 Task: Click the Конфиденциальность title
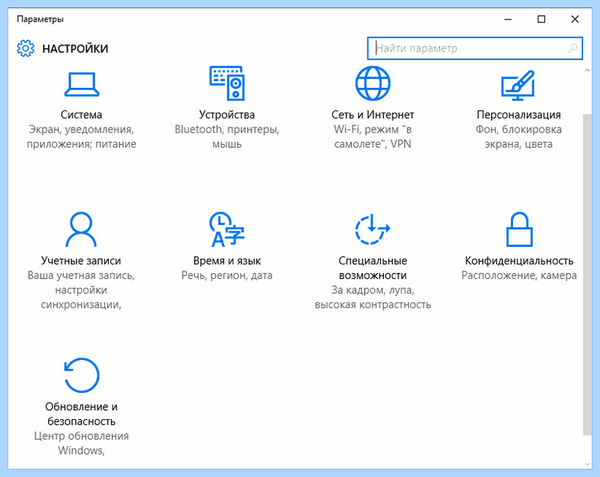pos(519,261)
